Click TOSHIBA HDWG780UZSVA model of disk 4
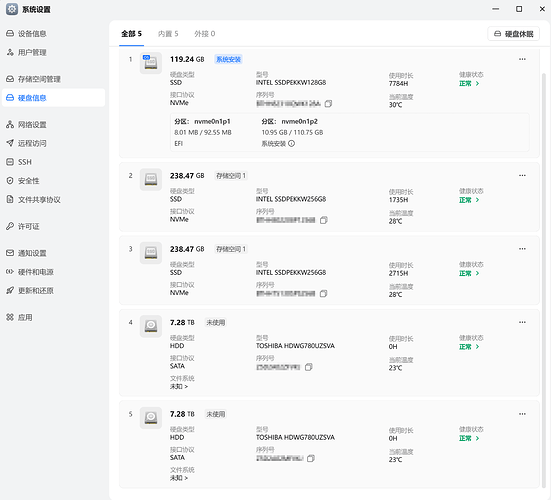The width and height of the screenshot is (551, 500). 295,346
